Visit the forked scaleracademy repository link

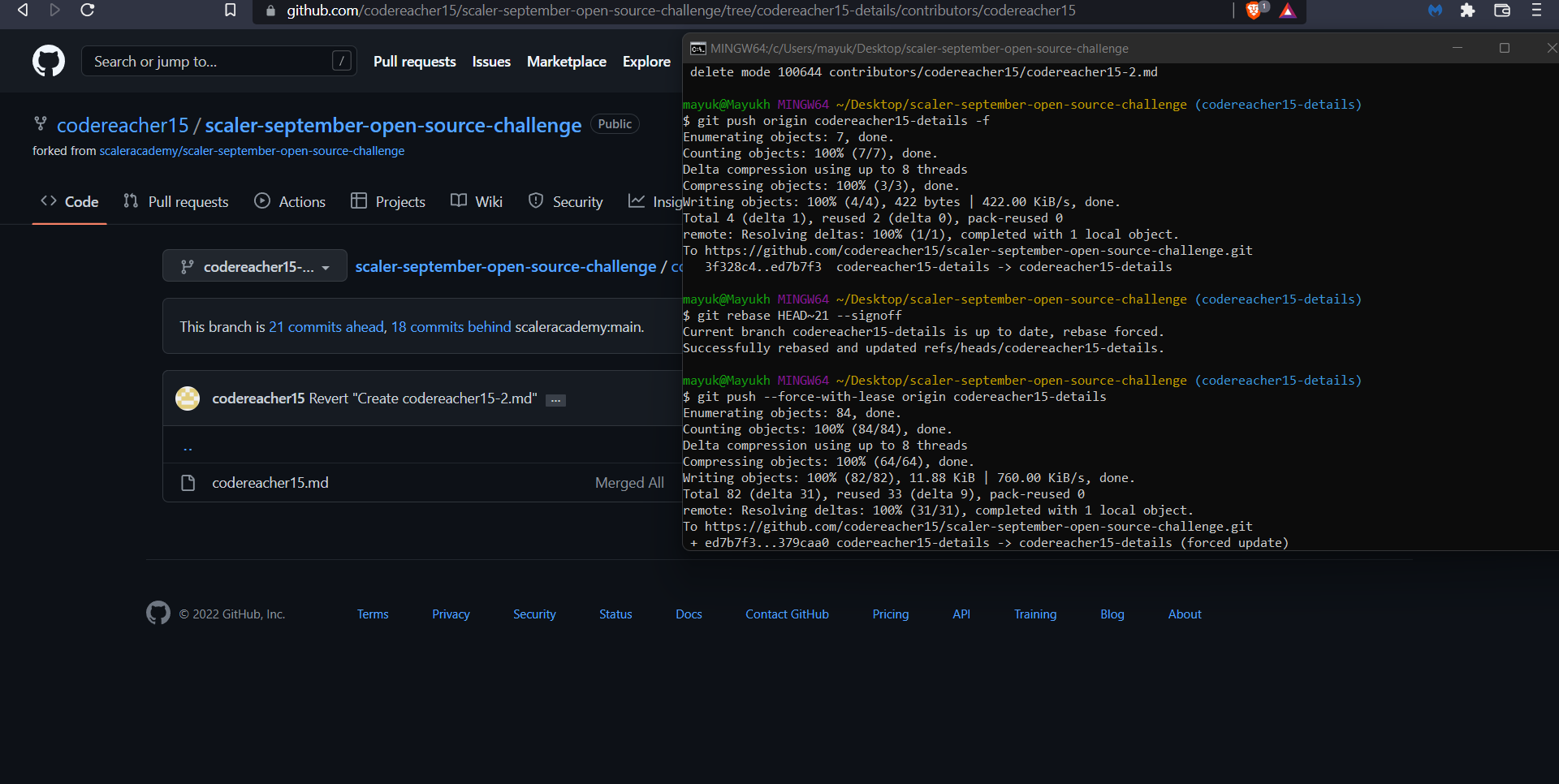pos(252,151)
